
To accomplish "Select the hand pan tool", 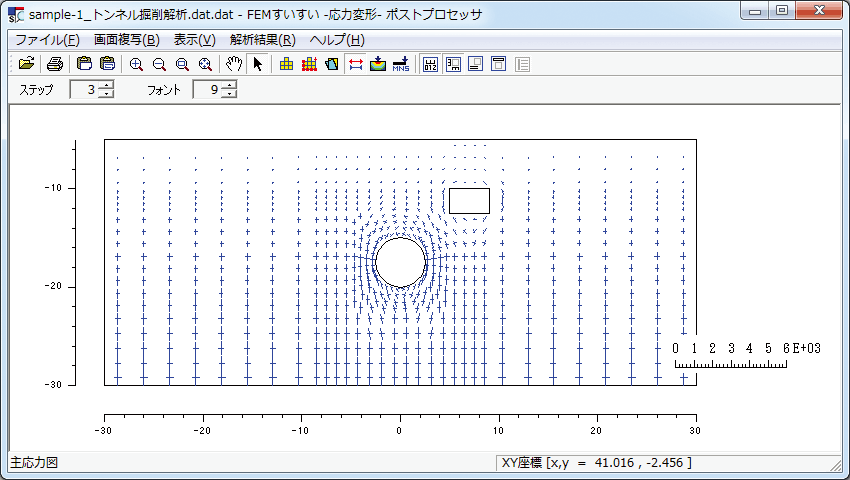I will tap(234, 64).
